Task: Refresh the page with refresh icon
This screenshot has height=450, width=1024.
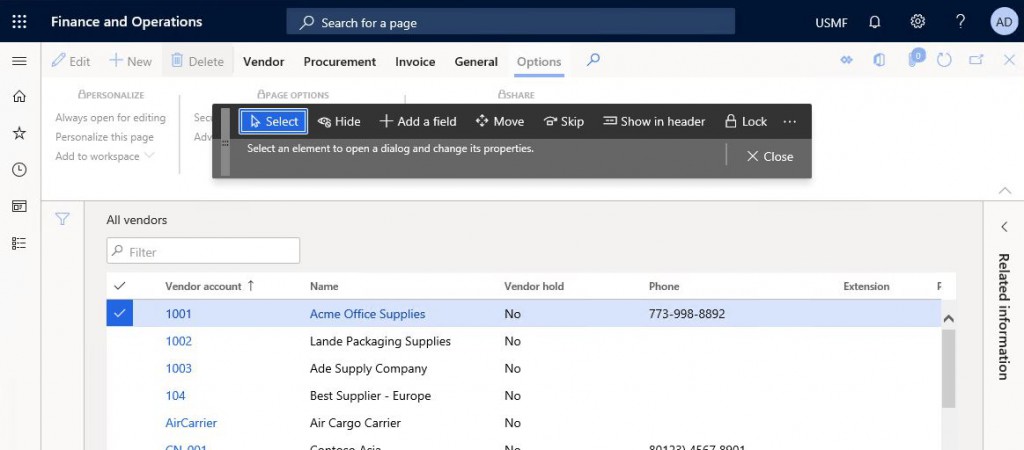Action: (x=944, y=60)
